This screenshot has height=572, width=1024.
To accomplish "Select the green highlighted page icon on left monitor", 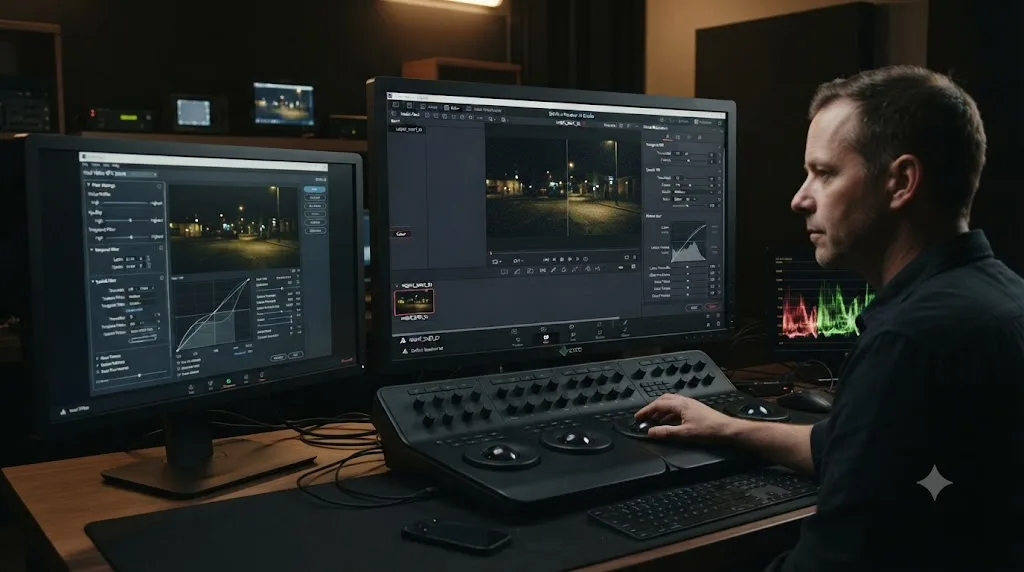I will [x=228, y=381].
